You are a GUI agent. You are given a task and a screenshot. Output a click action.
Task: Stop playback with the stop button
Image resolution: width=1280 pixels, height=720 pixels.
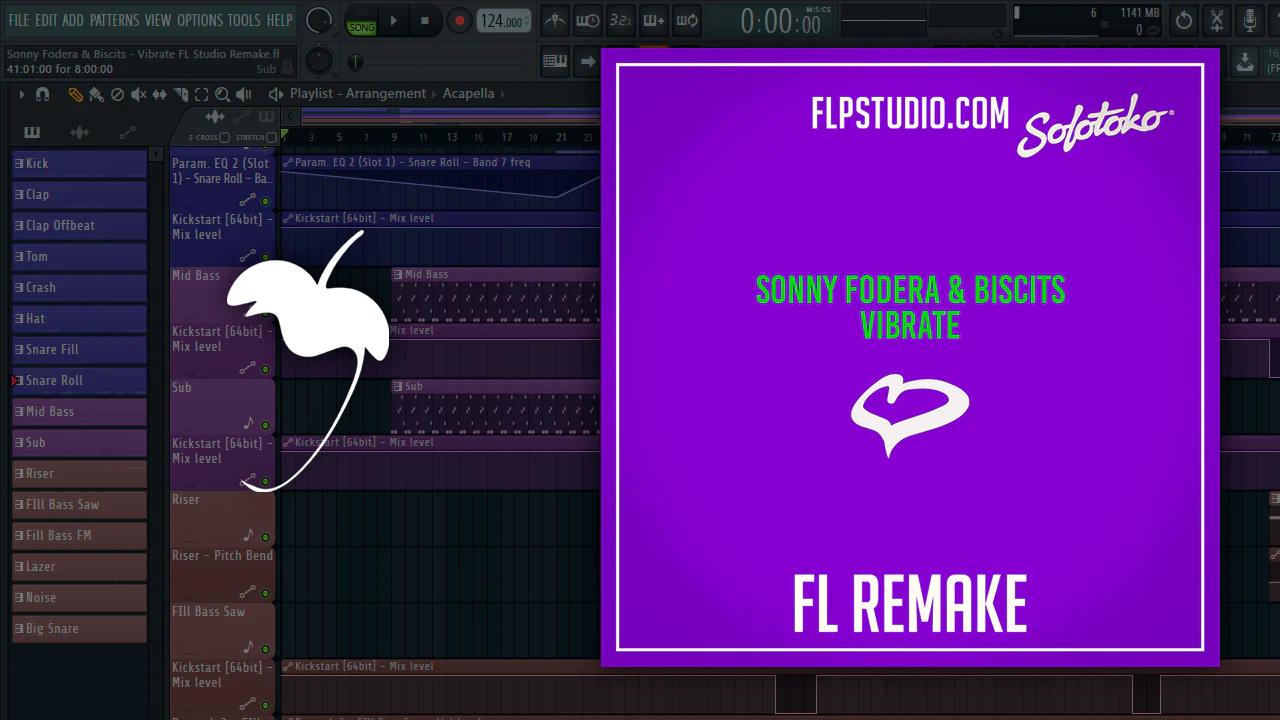click(x=425, y=20)
